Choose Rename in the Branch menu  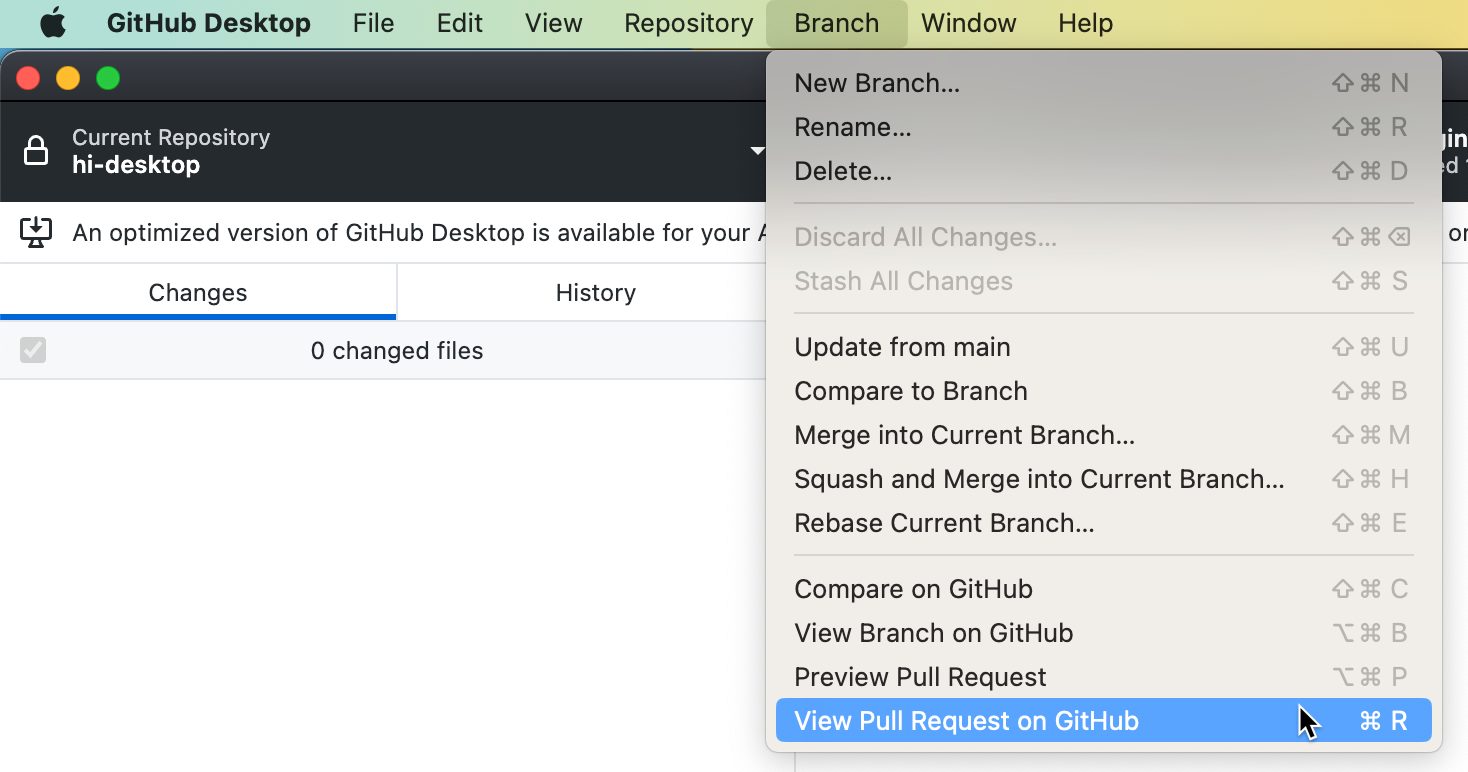click(853, 127)
